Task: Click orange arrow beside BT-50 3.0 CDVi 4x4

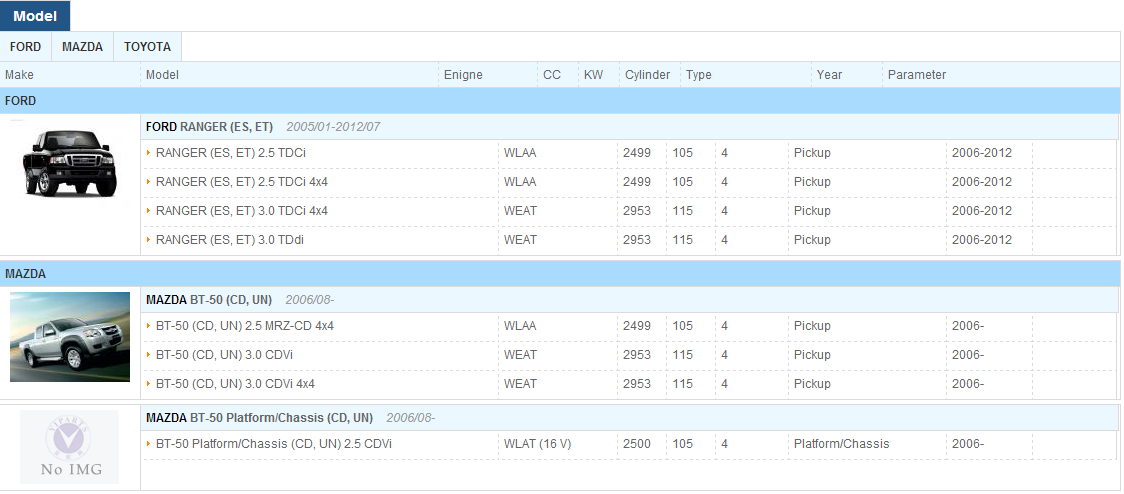Action: click(148, 384)
